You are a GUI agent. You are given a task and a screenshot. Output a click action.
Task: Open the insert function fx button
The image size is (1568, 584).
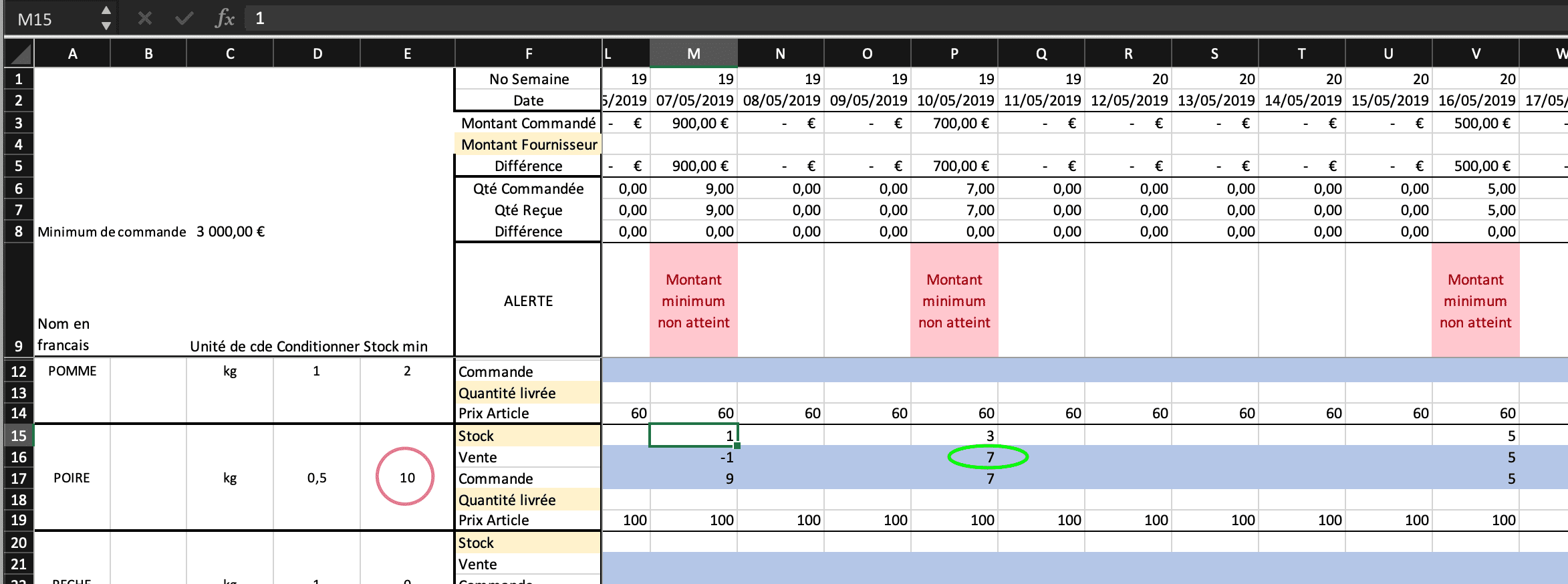(x=225, y=19)
